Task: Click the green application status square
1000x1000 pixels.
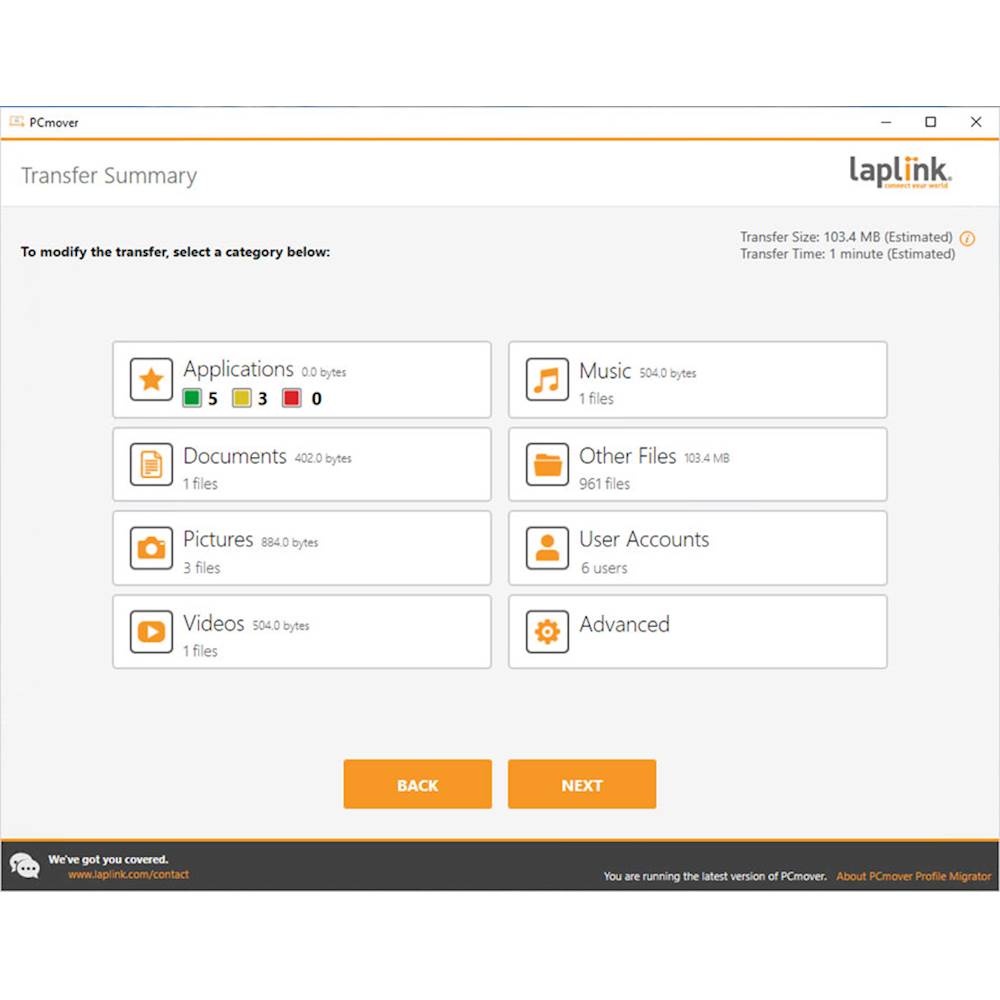Action: (x=192, y=398)
